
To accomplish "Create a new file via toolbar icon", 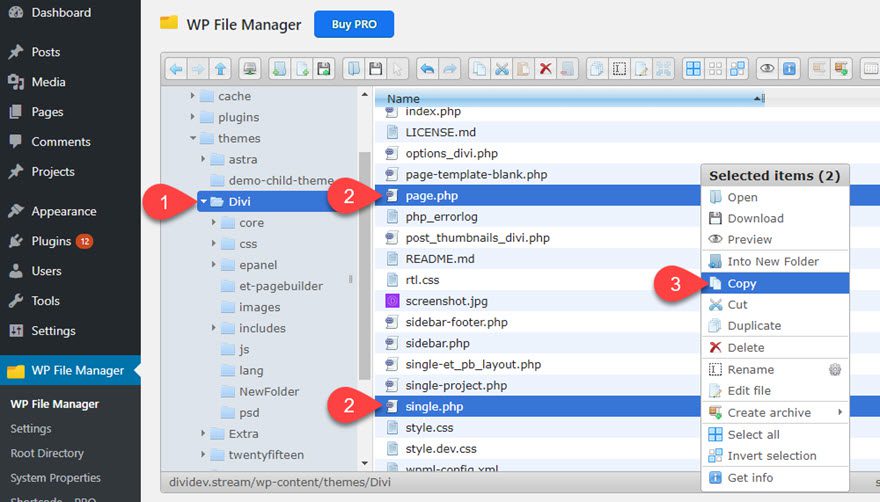I will click(x=302, y=69).
